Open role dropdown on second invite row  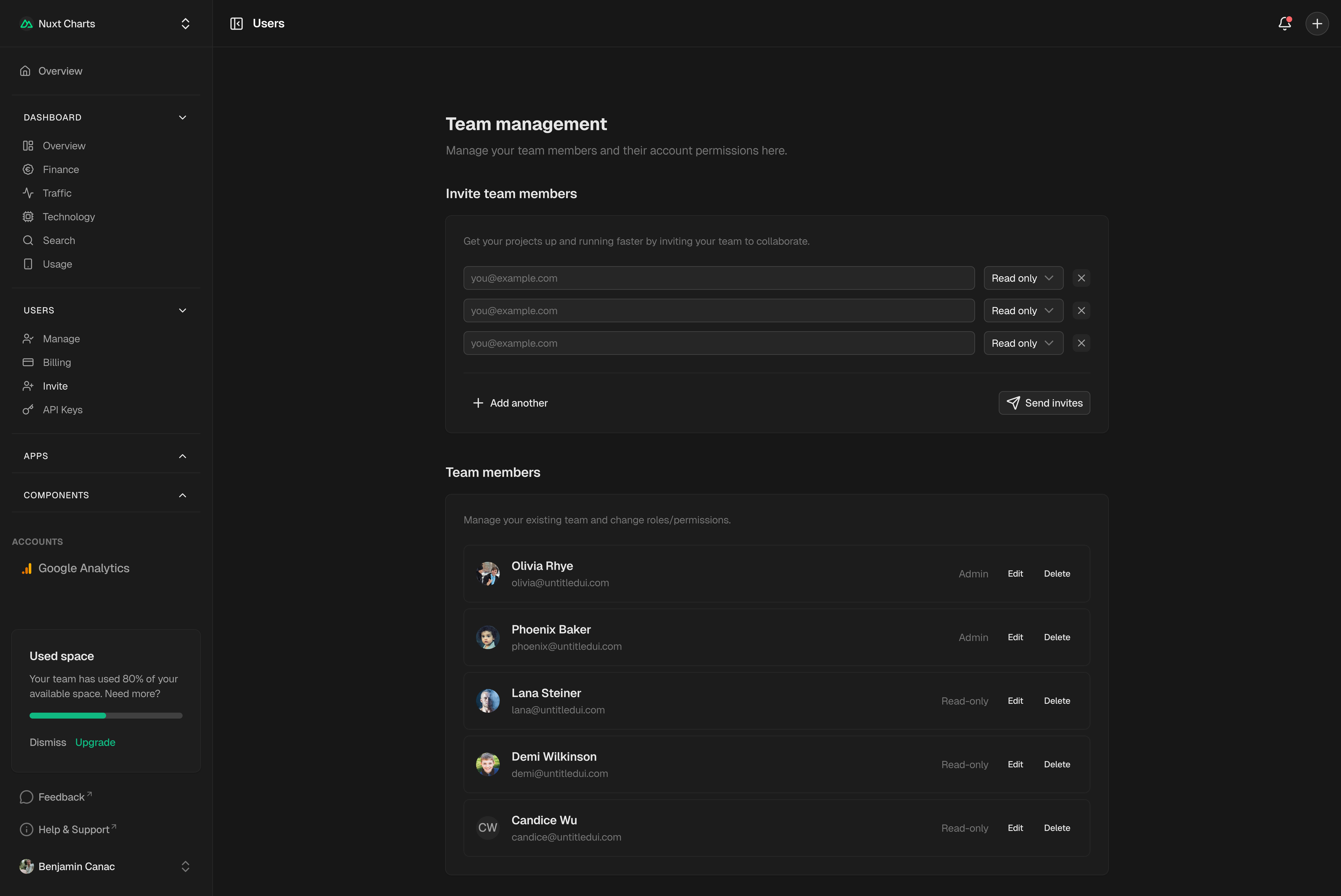pos(1023,311)
